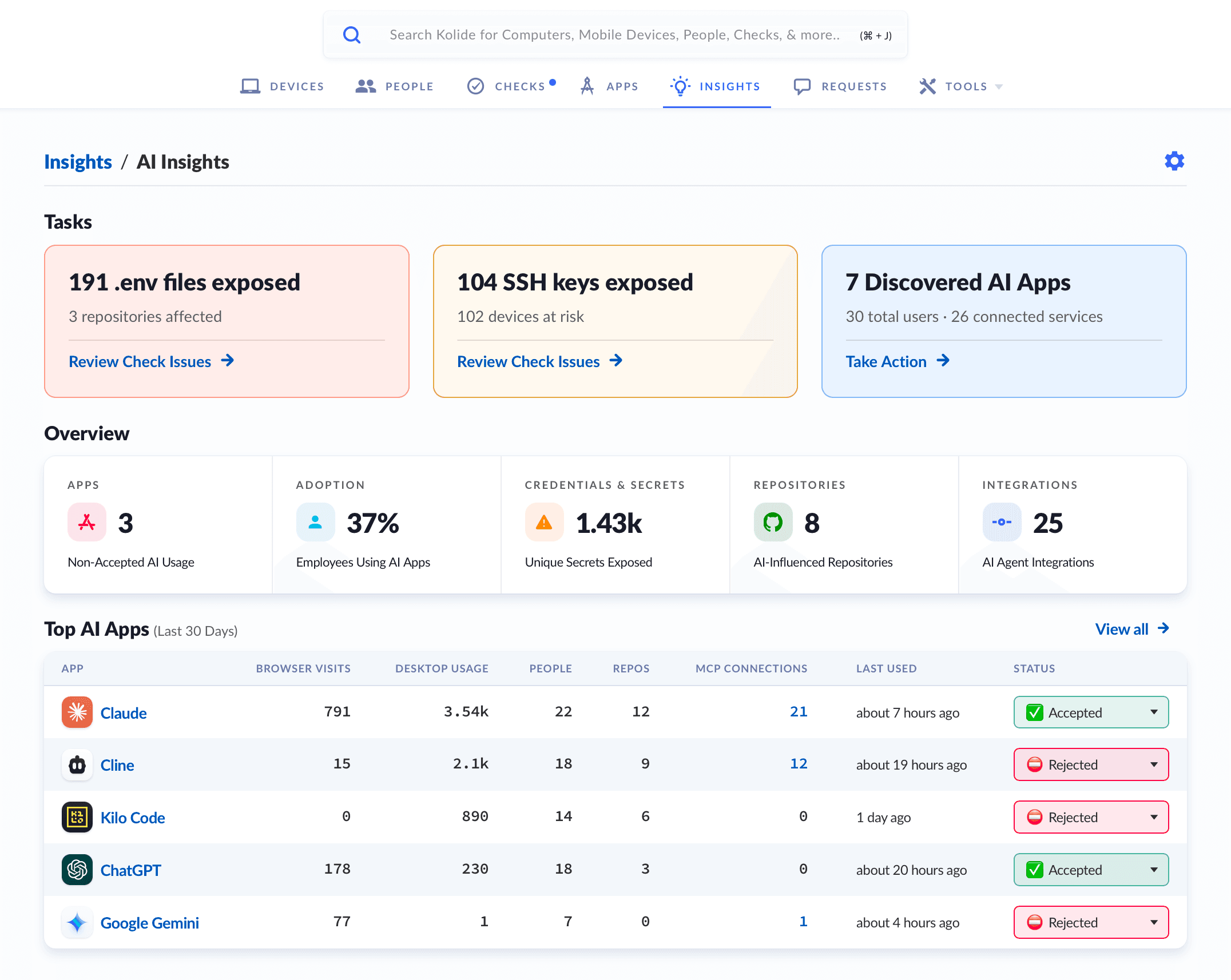Viewport: 1231px width, 980px height.
Task: Click the Kilo Code app icon
Action: [77, 817]
